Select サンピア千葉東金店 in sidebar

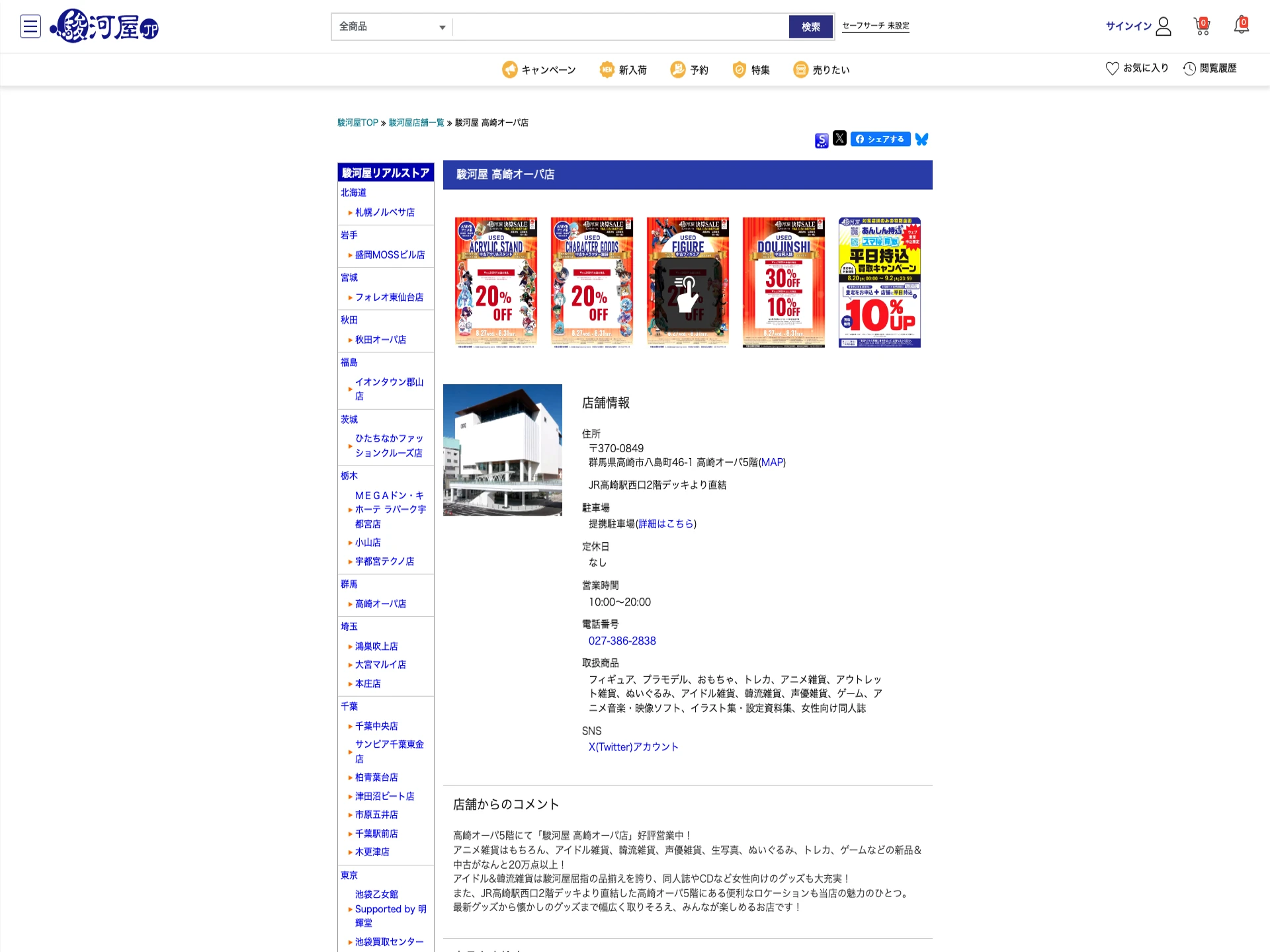[390, 752]
